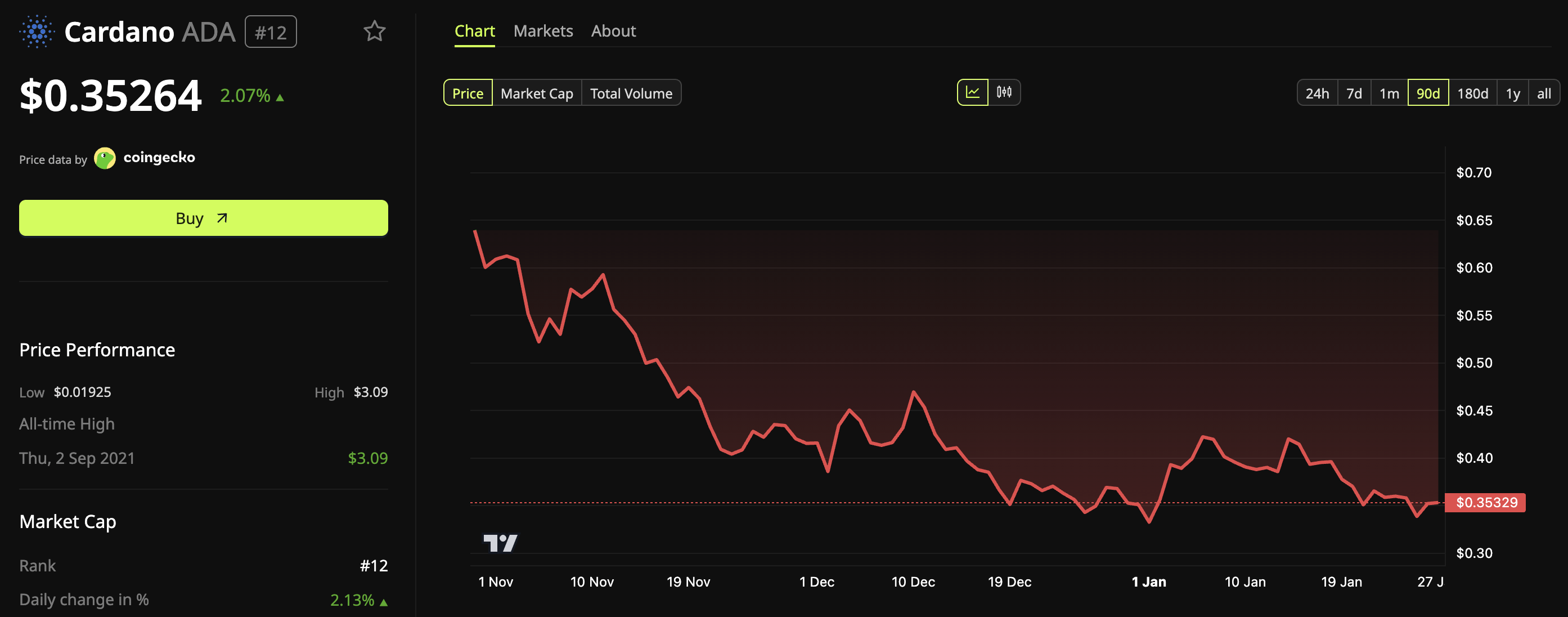The height and width of the screenshot is (617, 1568).
Task: Click the red current price label $0.35329
Action: click(x=1486, y=503)
